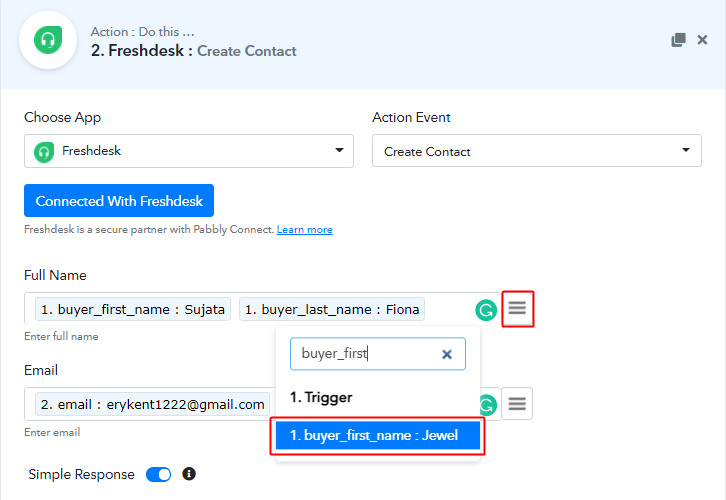Open the hamburger menu beside Full Name field
The width and height of the screenshot is (726, 500).
(518, 309)
